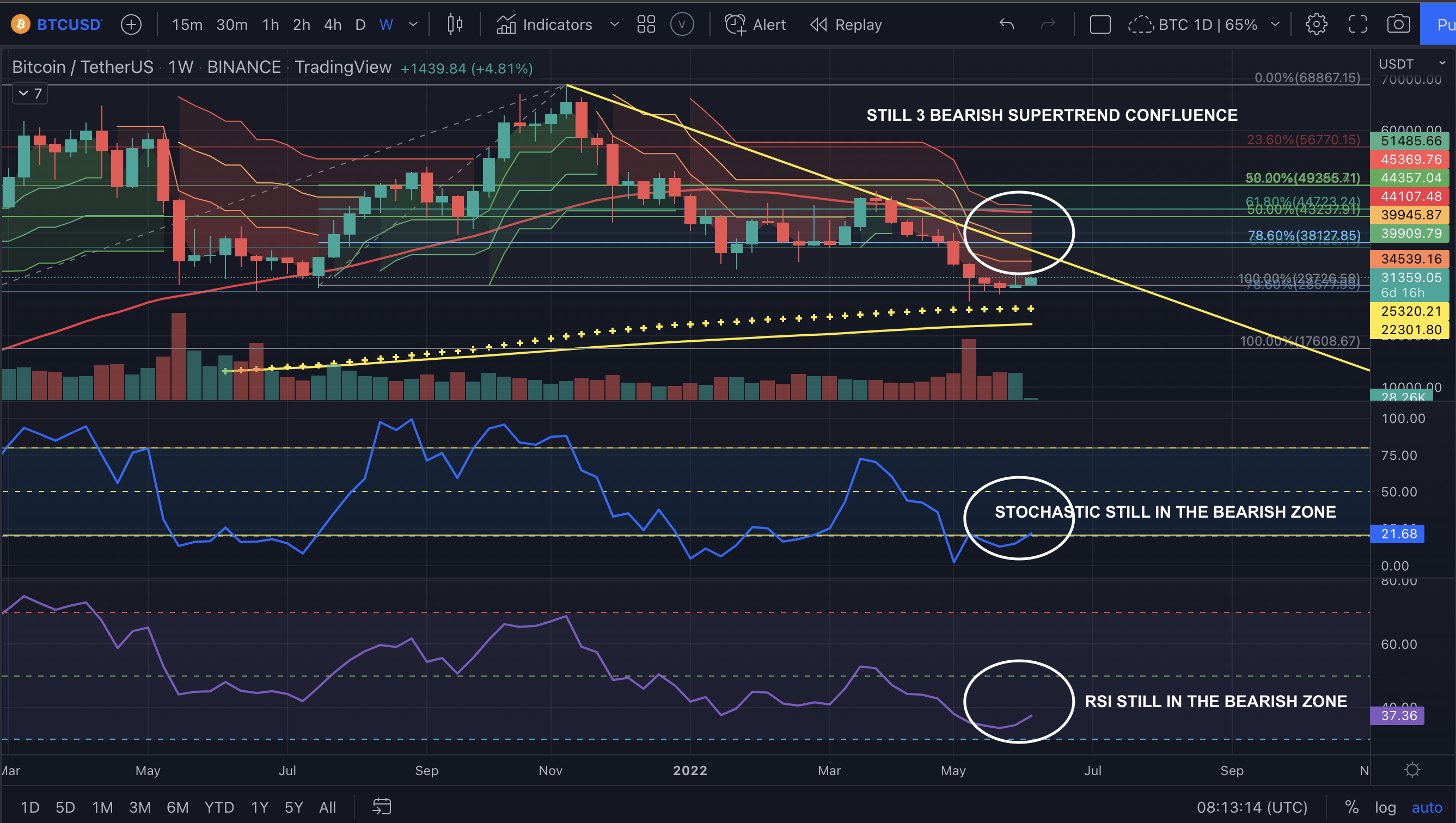
Task: Expand the timeframe interval dropdown
Action: (413, 24)
